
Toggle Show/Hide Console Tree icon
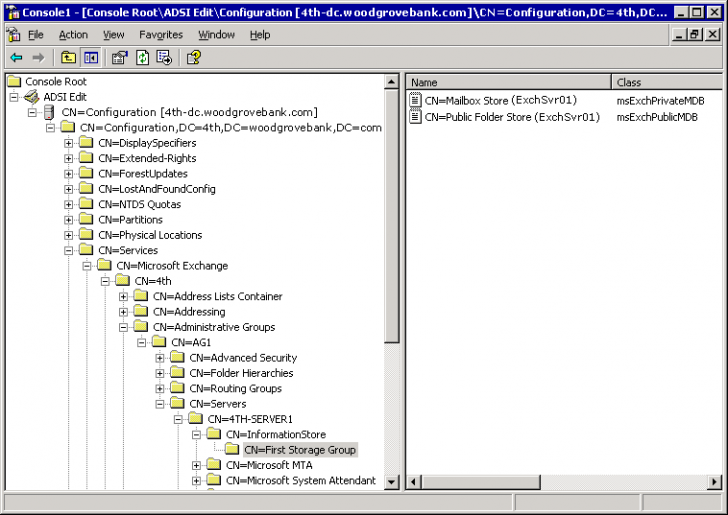91,58
